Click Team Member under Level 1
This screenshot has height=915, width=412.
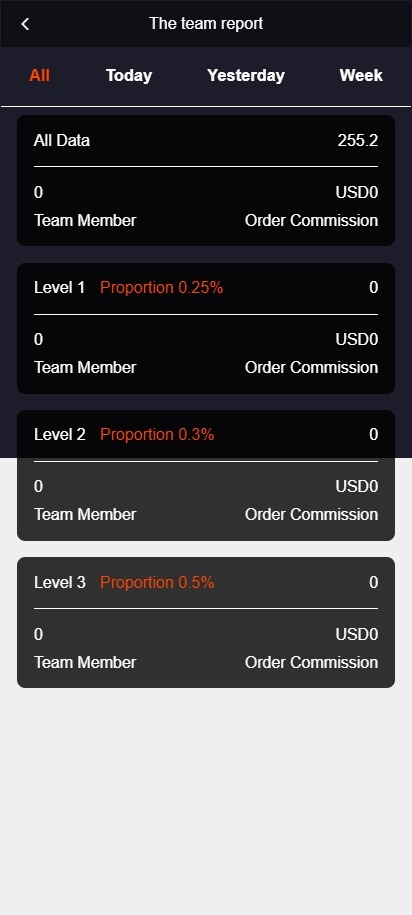click(85, 368)
